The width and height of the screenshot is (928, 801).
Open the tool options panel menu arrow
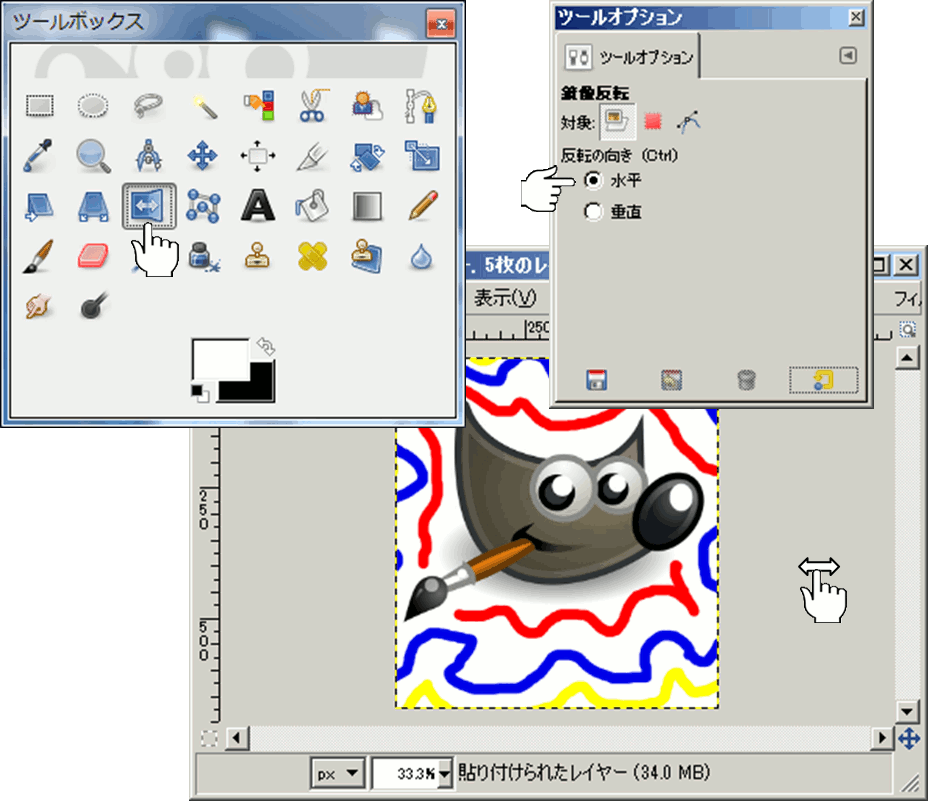point(848,57)
